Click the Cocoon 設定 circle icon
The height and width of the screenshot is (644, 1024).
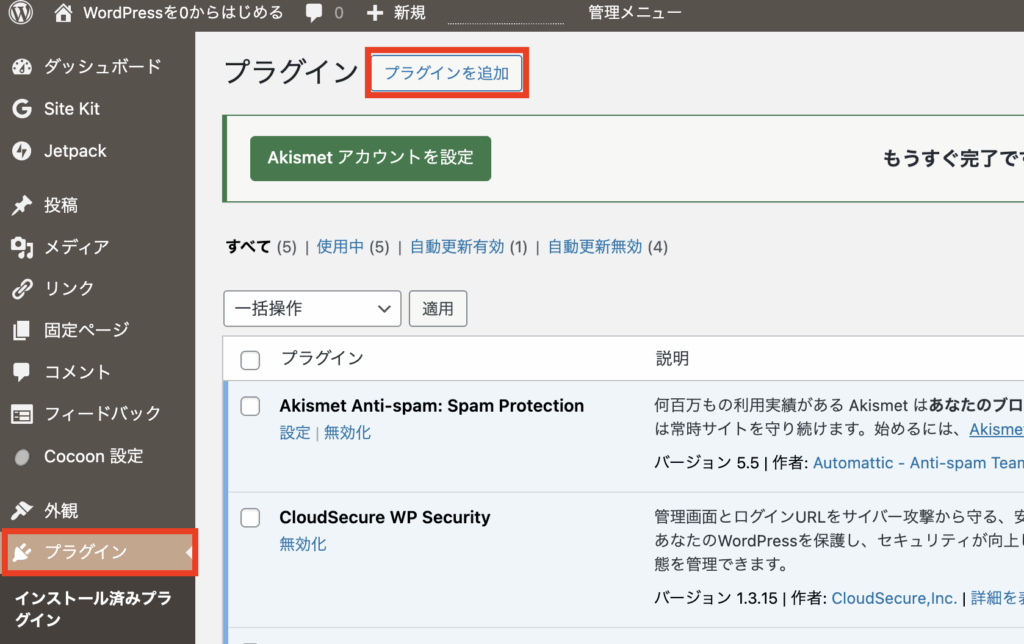(22, 457)
